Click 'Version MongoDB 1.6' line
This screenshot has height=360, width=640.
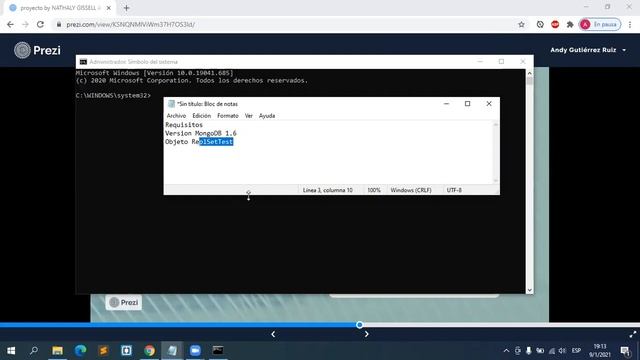[201, 133]
